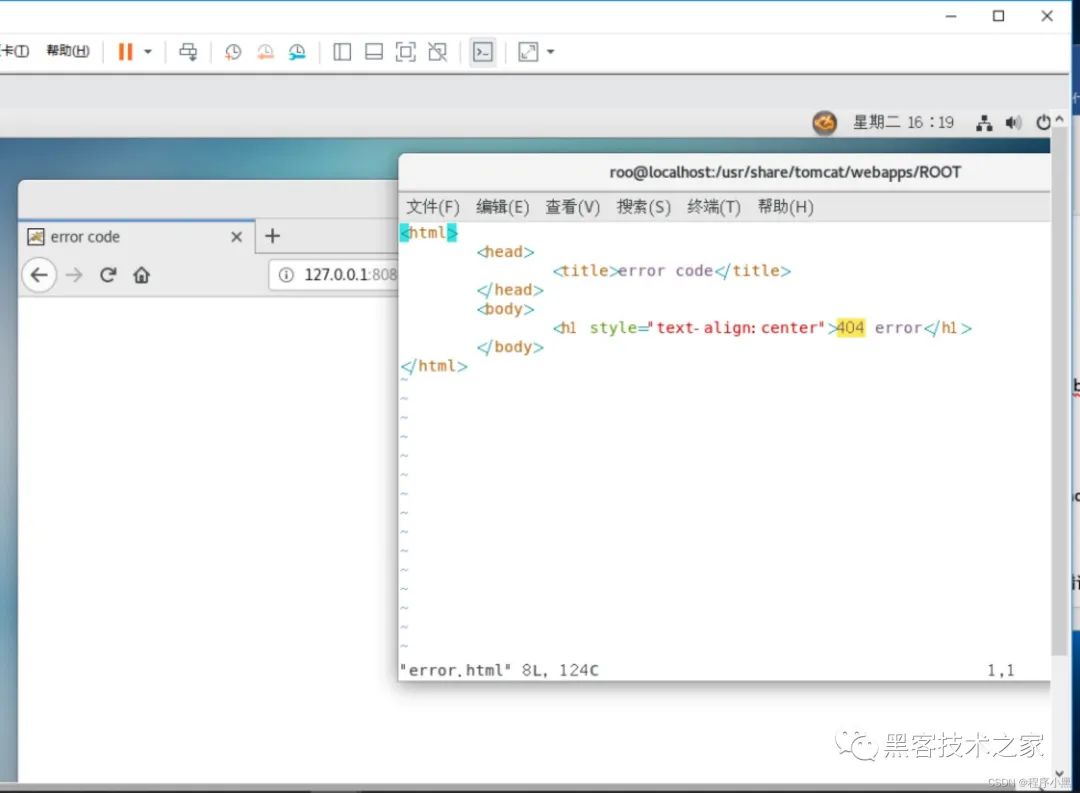Click the power menu icon
This screenshot has width=1080, height=793.
[1043, 123]
